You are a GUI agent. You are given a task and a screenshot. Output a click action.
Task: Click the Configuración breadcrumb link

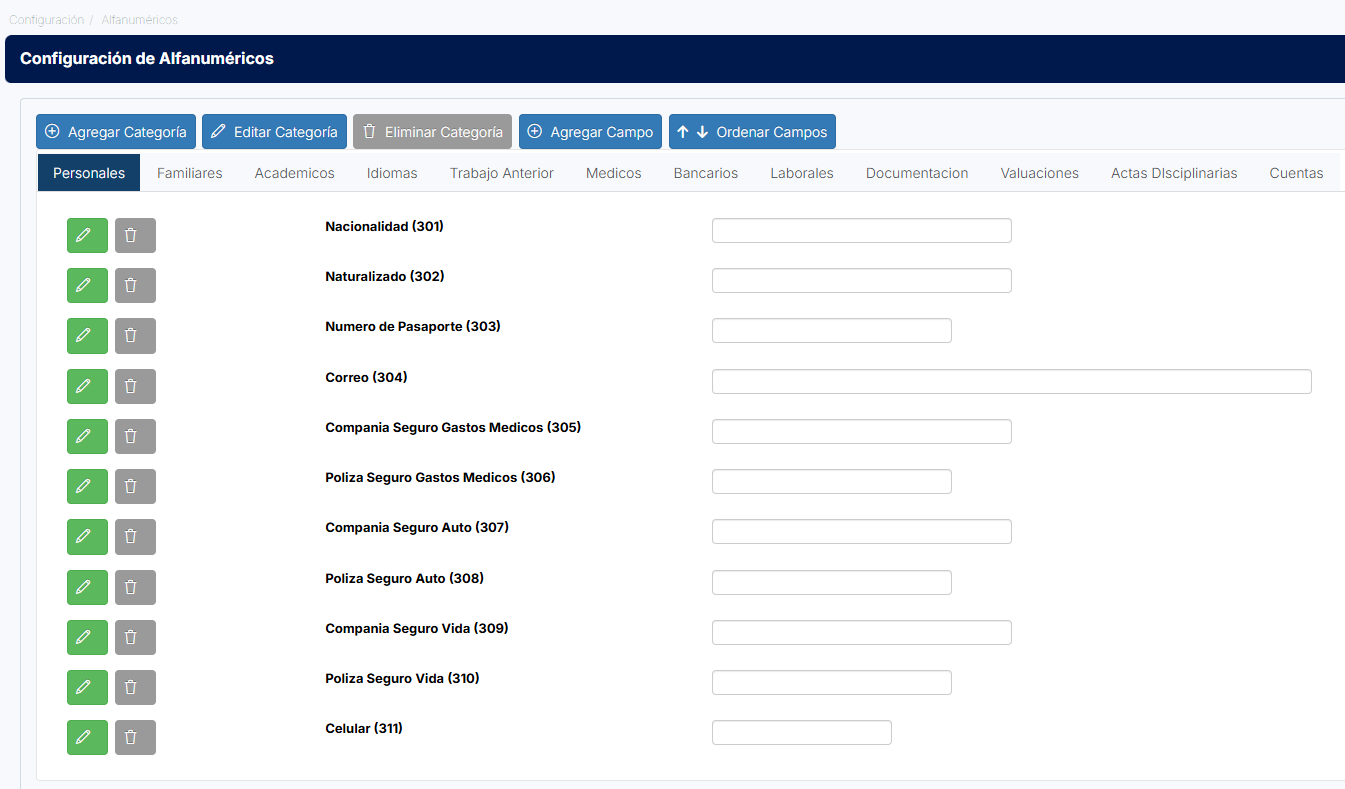[46, 20]
